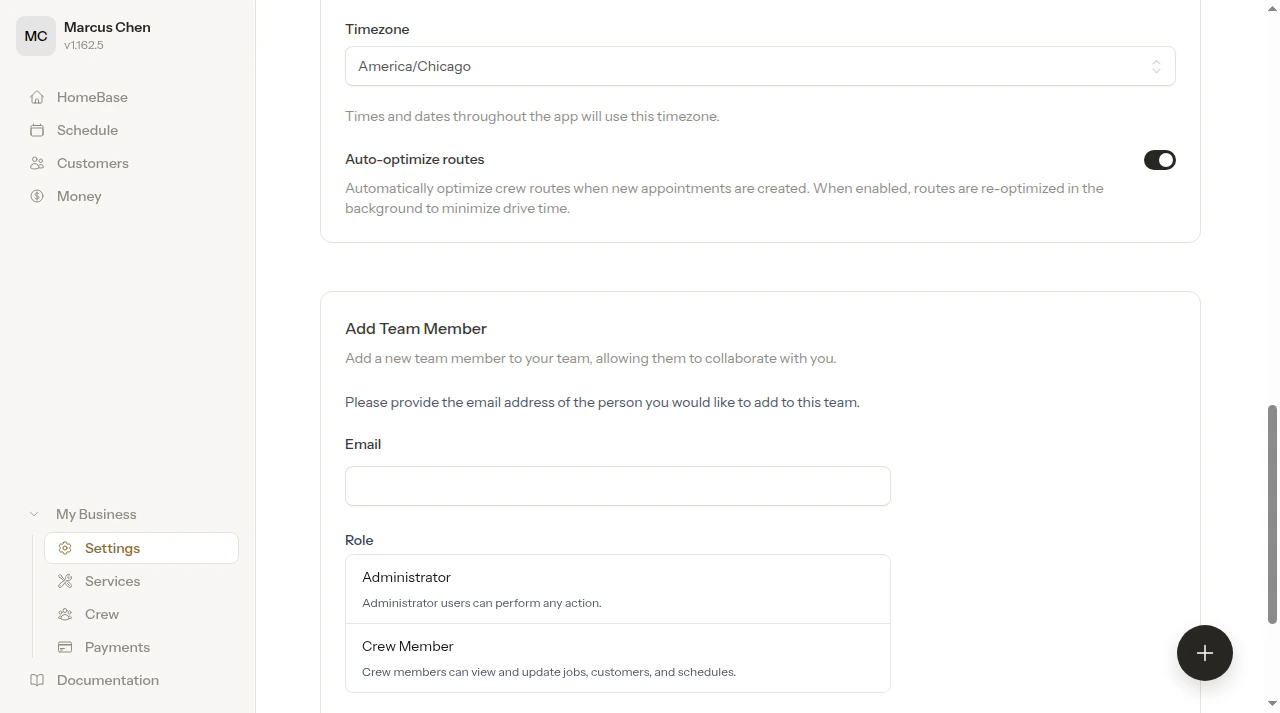
Task: Click inside the Email input field
Action: (x=617, y=486)
